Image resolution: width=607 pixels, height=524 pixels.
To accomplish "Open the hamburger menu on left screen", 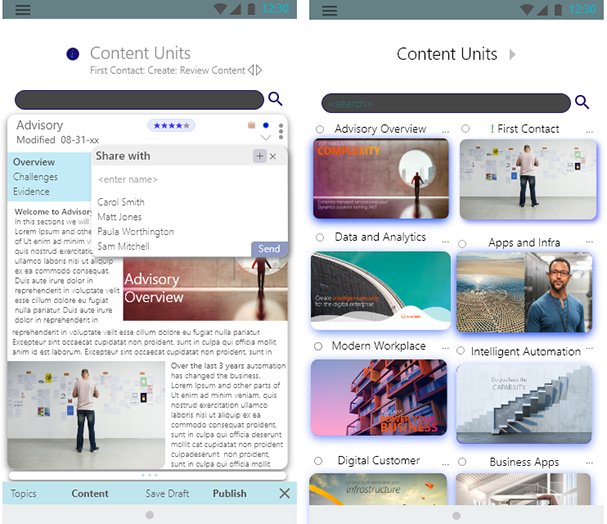I will pos(22,9).
